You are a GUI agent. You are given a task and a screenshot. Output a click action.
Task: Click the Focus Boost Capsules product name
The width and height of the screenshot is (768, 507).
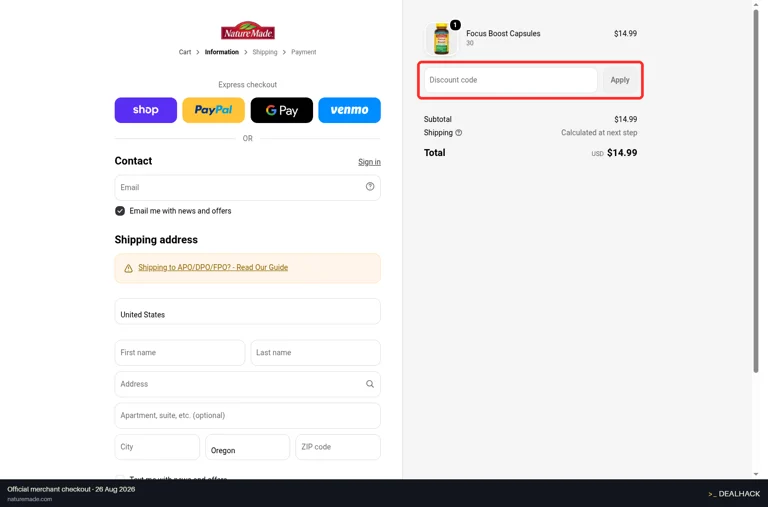click(503, 33)
